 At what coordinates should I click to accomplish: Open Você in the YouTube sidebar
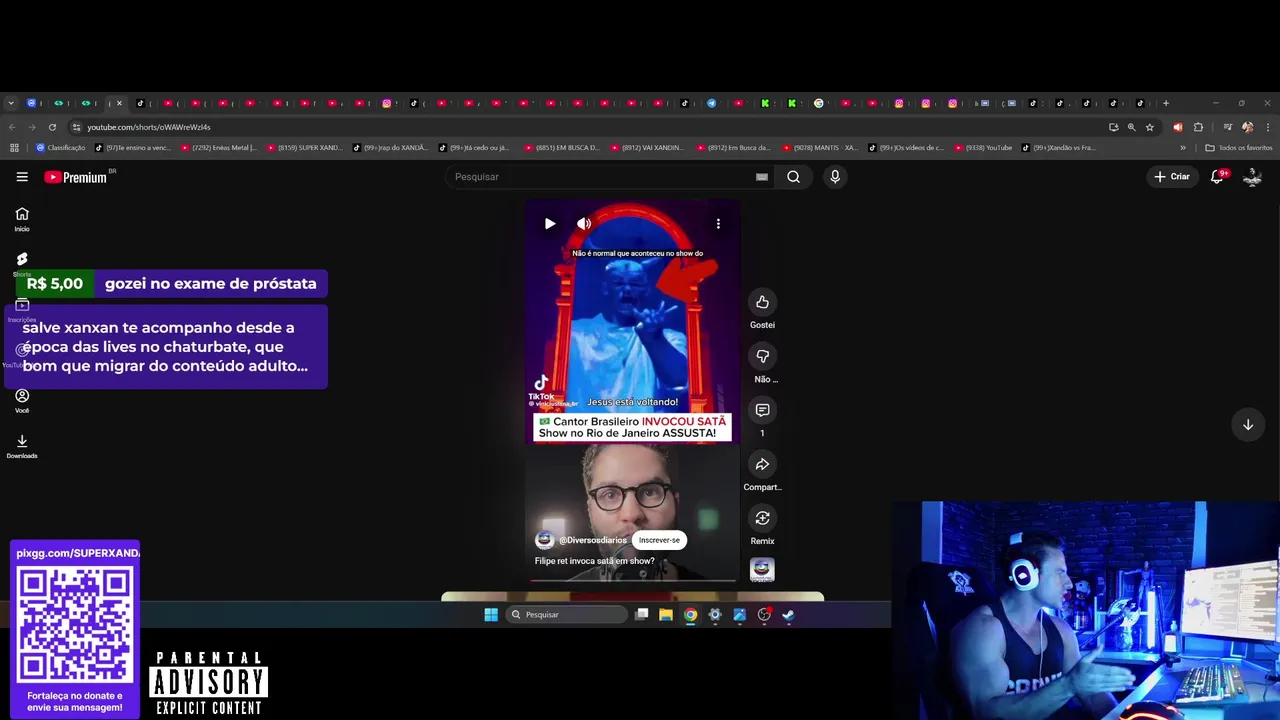pyautogui.click(x=22, y=401)
